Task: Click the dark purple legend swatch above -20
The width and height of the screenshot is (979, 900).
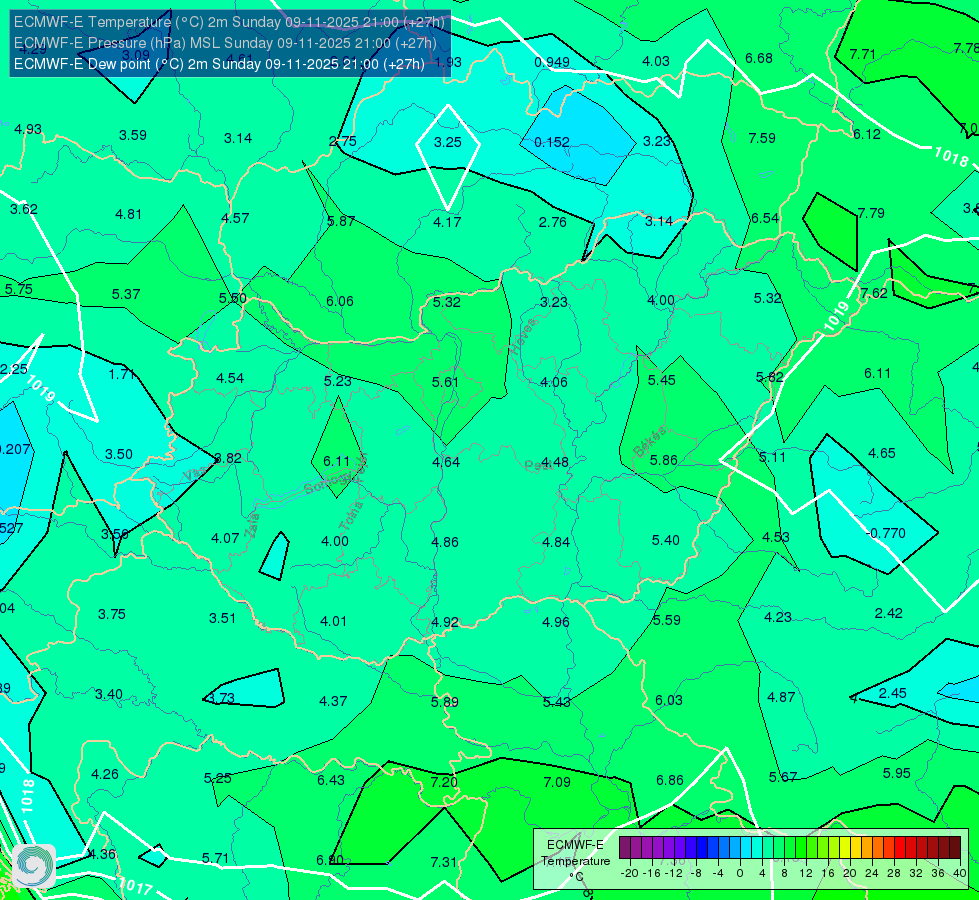Action: [625, 848]
